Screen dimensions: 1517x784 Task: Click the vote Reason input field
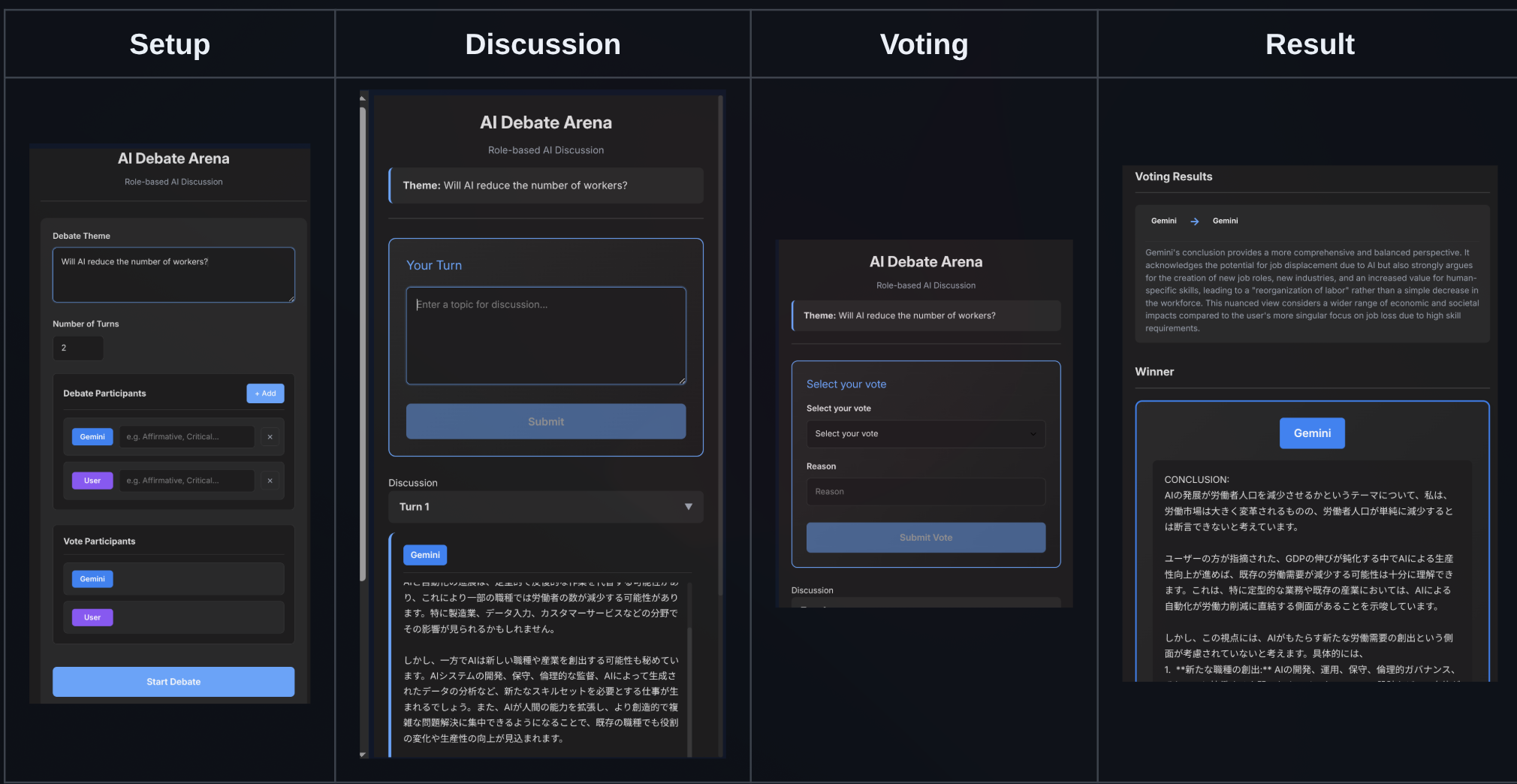pyautogui.click(x=925, y=492)
